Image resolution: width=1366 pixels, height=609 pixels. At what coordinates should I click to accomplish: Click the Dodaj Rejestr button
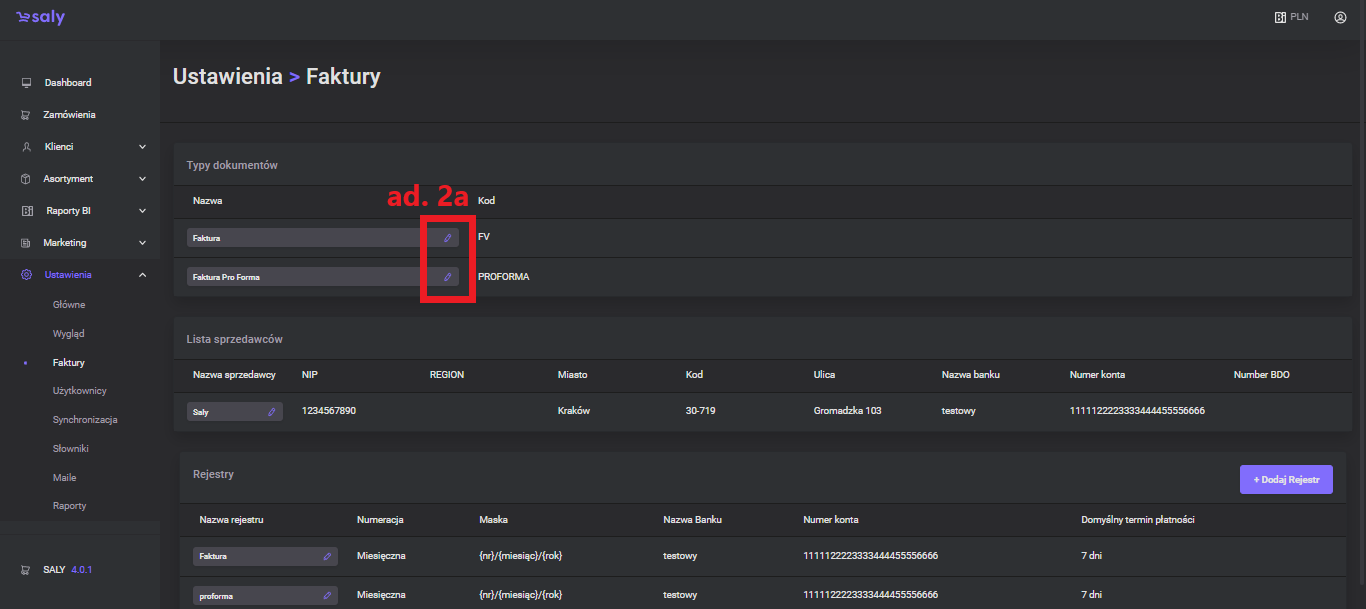(1286, 480)
